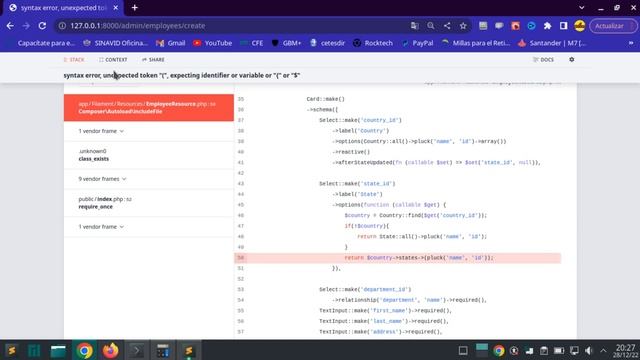Click the show desktop tray icon
The image size is (640, 360).
pos(463,350)
